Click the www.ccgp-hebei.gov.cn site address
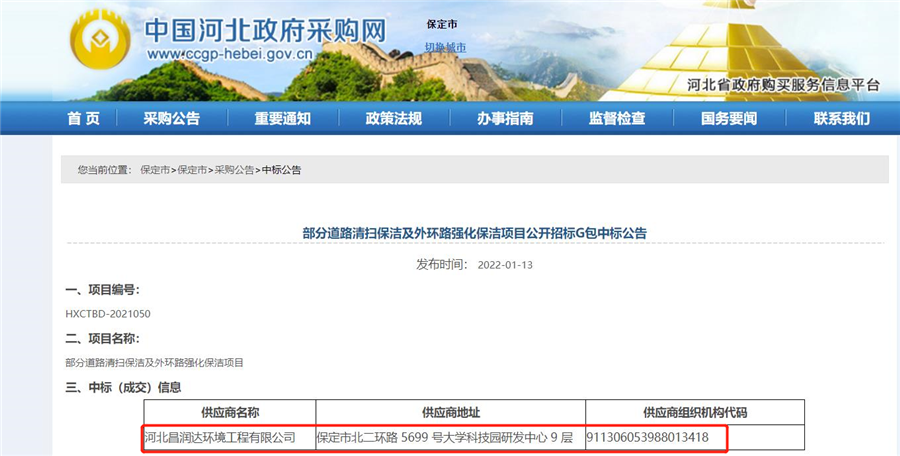Viewport: 900px width, 456px height. pos(230,54)
